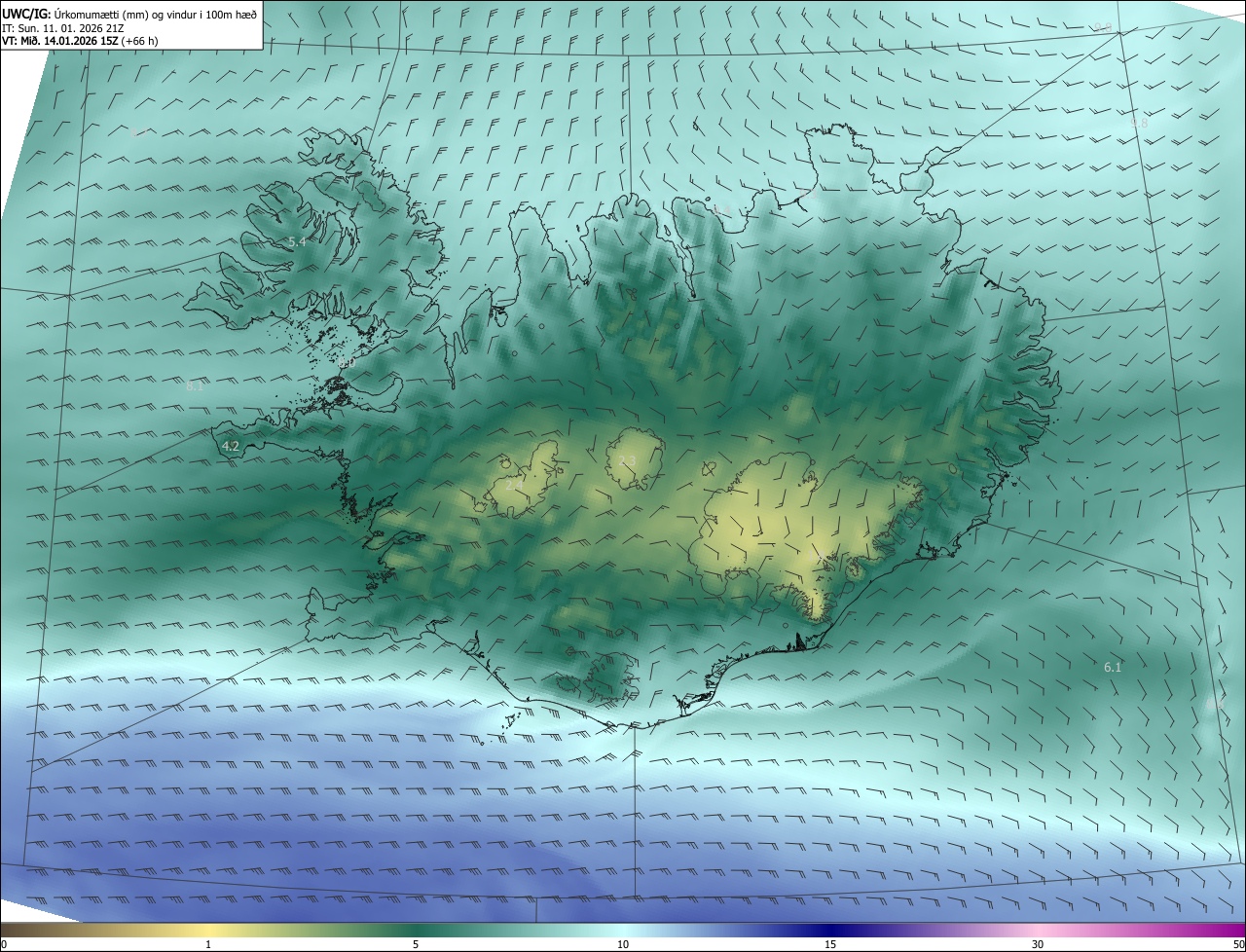This screenshot has width=1246, height=952.
Task: Click the color scale tick label 15
Action: [x=830, y=945]
